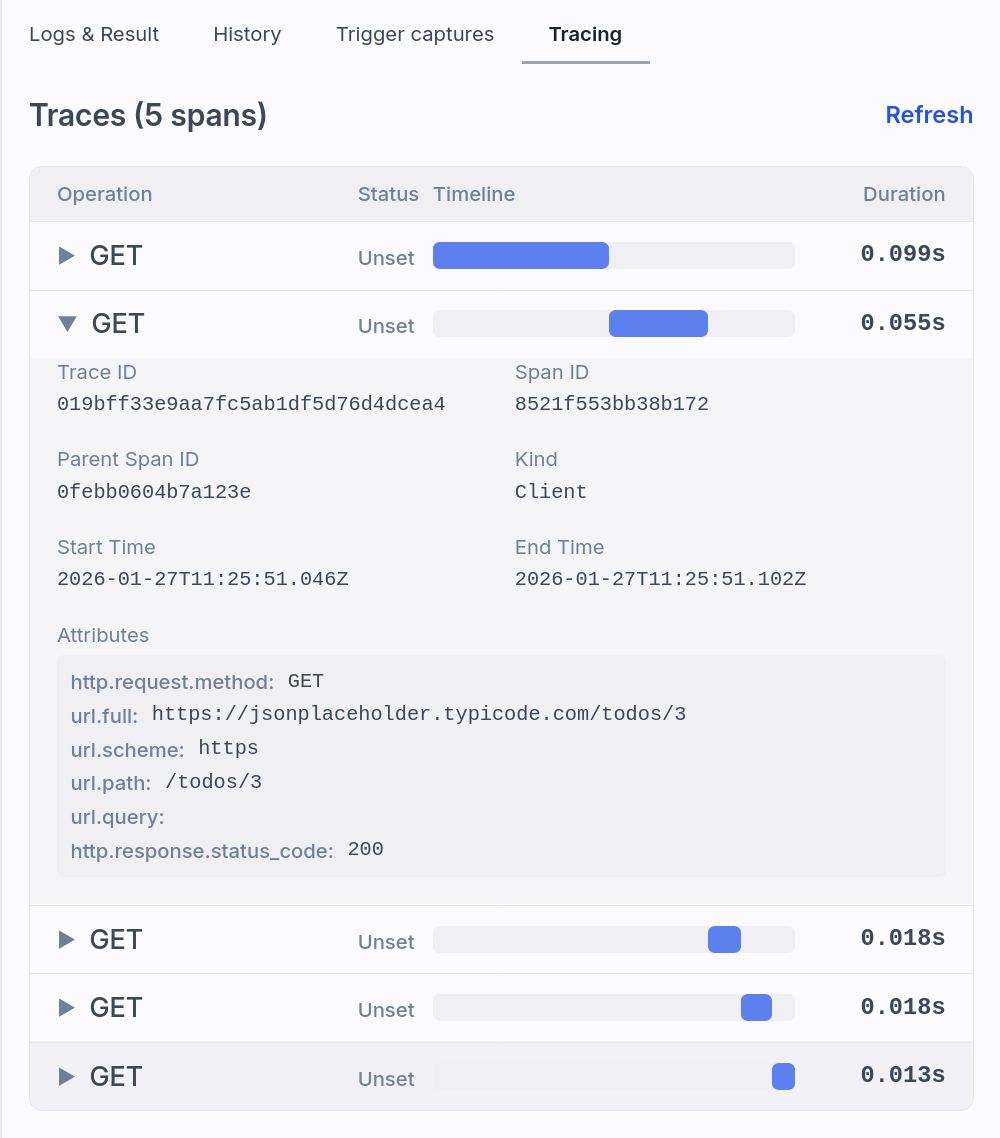Click the Parent Span ID value
The height and width of the screenshot is (1138, 1000).
pos(152,492)
